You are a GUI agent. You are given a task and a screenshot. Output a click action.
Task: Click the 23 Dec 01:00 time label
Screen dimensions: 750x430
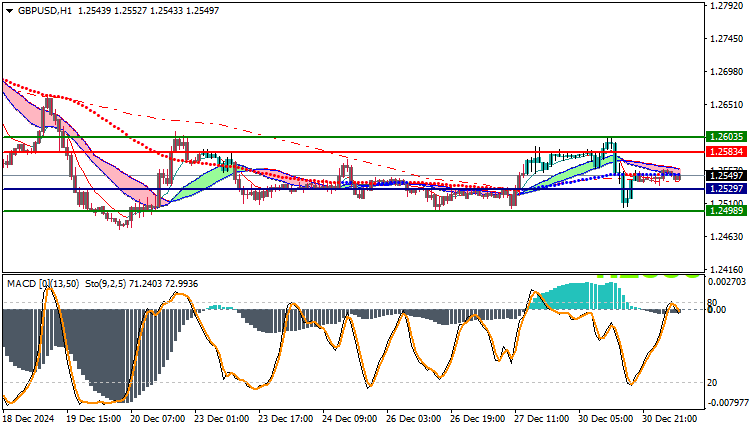pyautogui.click(x=221, y=419)
